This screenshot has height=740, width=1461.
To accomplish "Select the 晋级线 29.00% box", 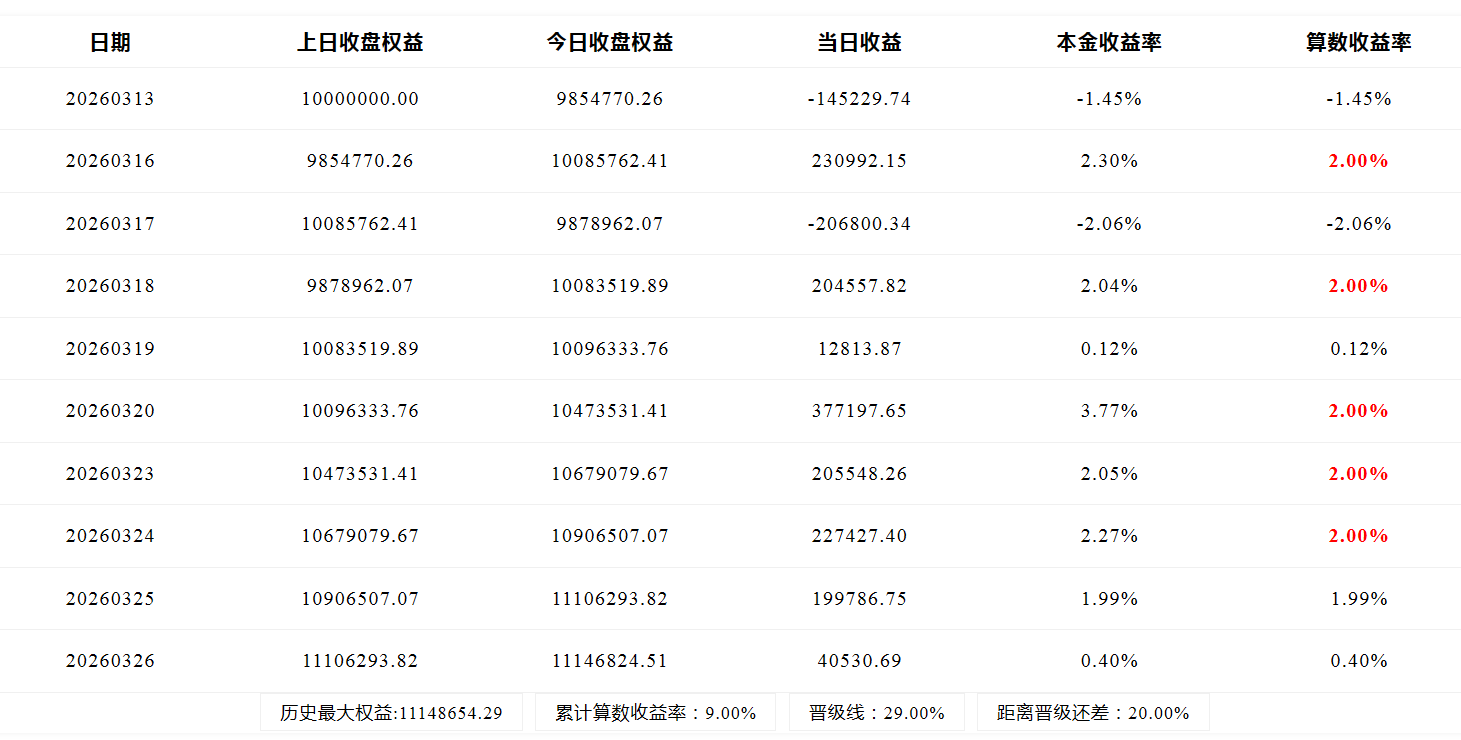I will click(x=877, y=713).
